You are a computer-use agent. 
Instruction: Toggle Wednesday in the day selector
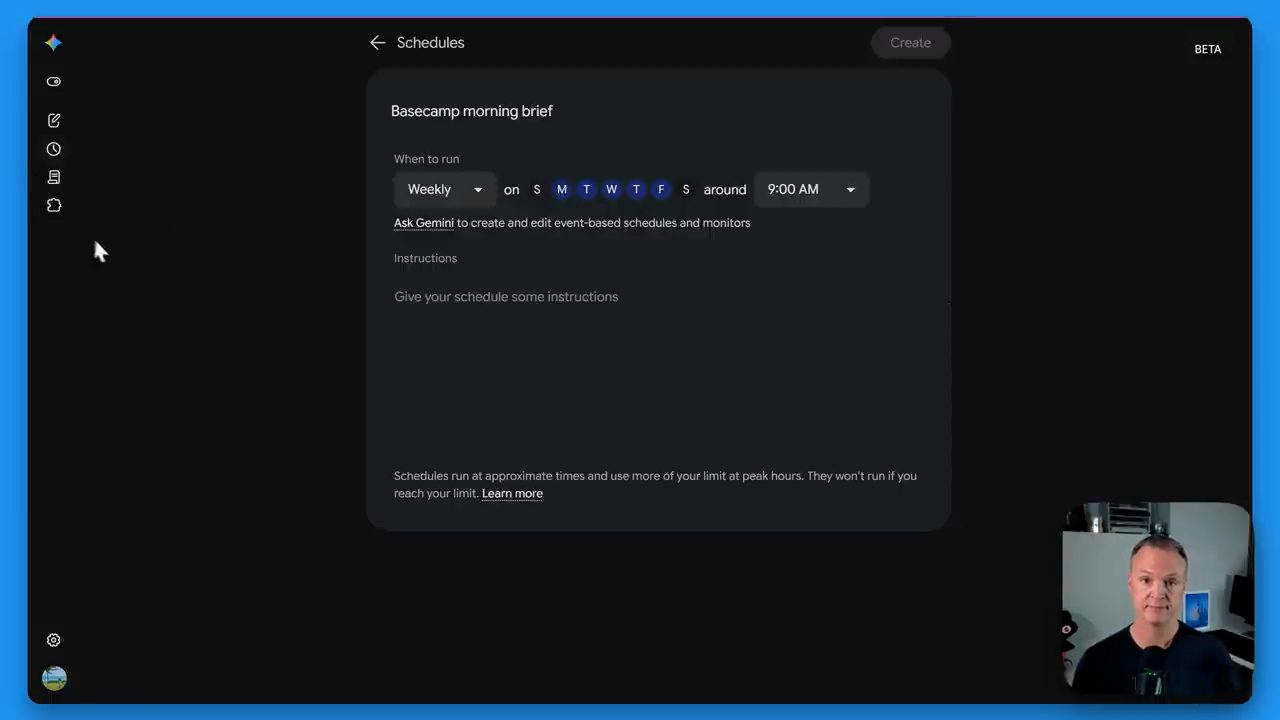pyautogui.click(x=611, y=189)
